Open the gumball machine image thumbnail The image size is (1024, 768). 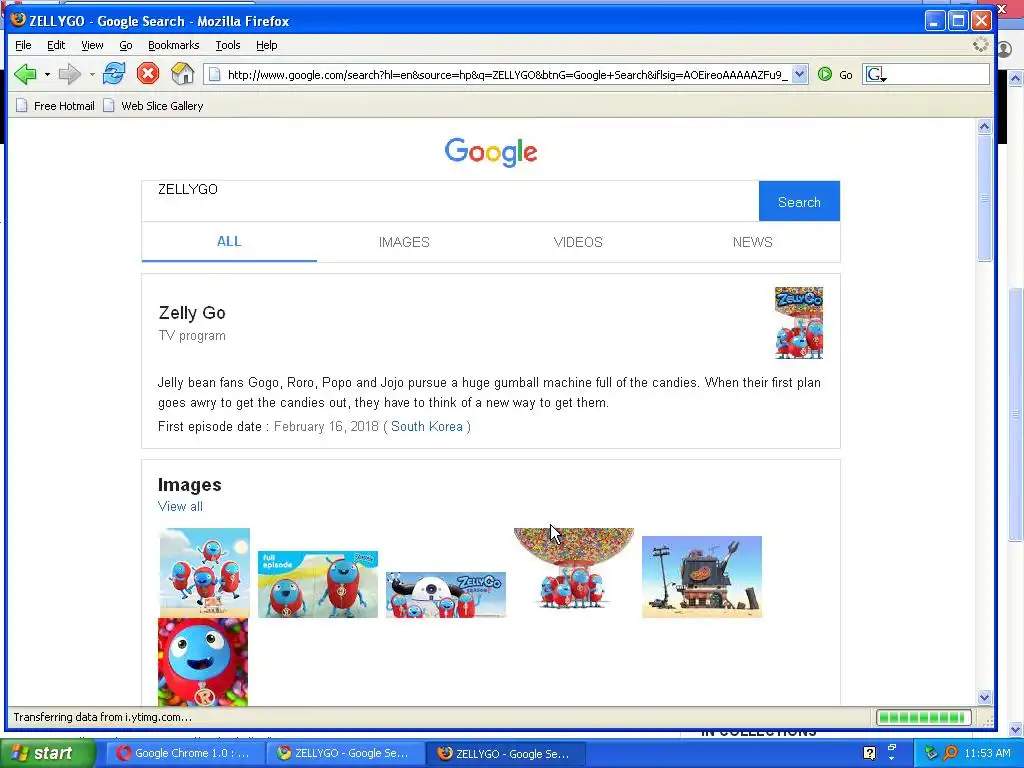[x=574, y=569]
